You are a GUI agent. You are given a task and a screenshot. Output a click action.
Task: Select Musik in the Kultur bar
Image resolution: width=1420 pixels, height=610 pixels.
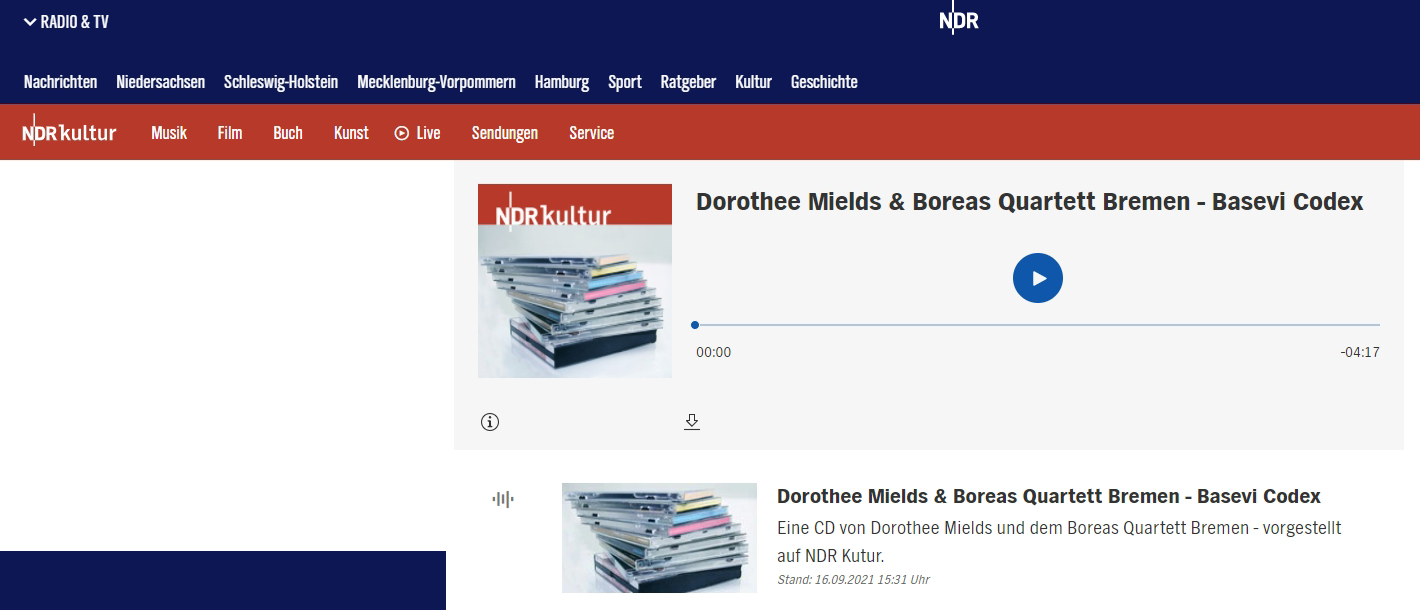[x=169, y=133]
